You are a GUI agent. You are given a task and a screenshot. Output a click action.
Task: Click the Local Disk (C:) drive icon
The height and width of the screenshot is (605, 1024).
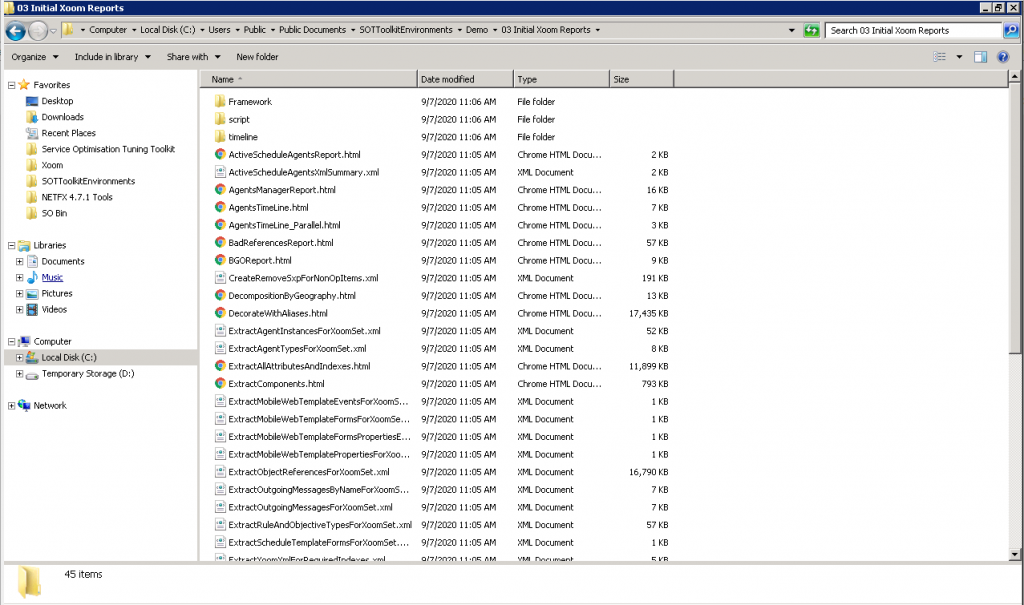click(x=31, y=358)
